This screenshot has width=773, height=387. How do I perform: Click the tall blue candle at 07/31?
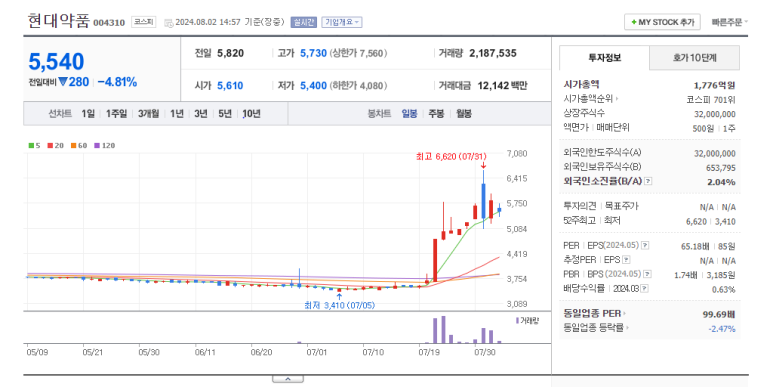coord(484,201)
